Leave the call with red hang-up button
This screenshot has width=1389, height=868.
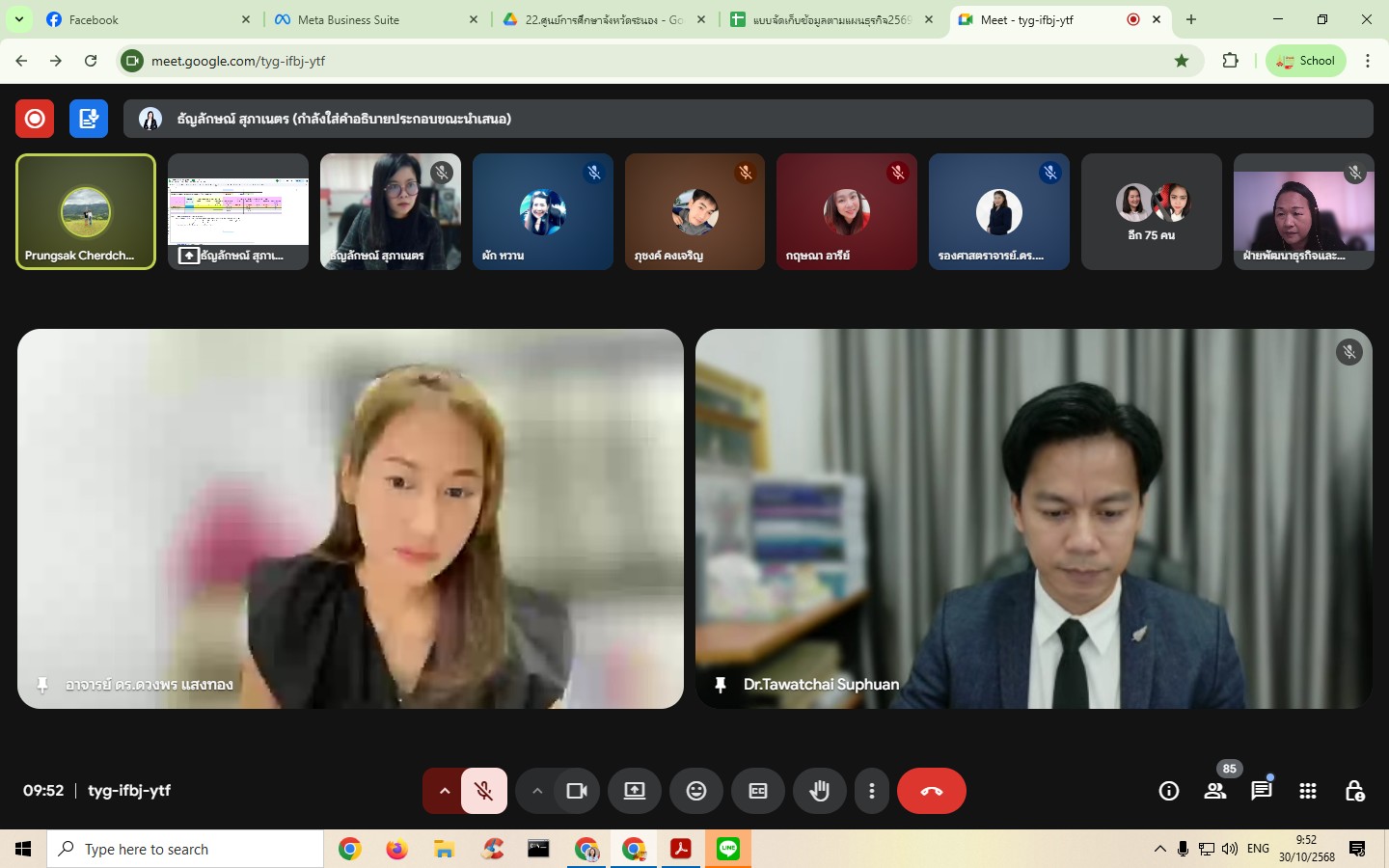pos(932,791)
